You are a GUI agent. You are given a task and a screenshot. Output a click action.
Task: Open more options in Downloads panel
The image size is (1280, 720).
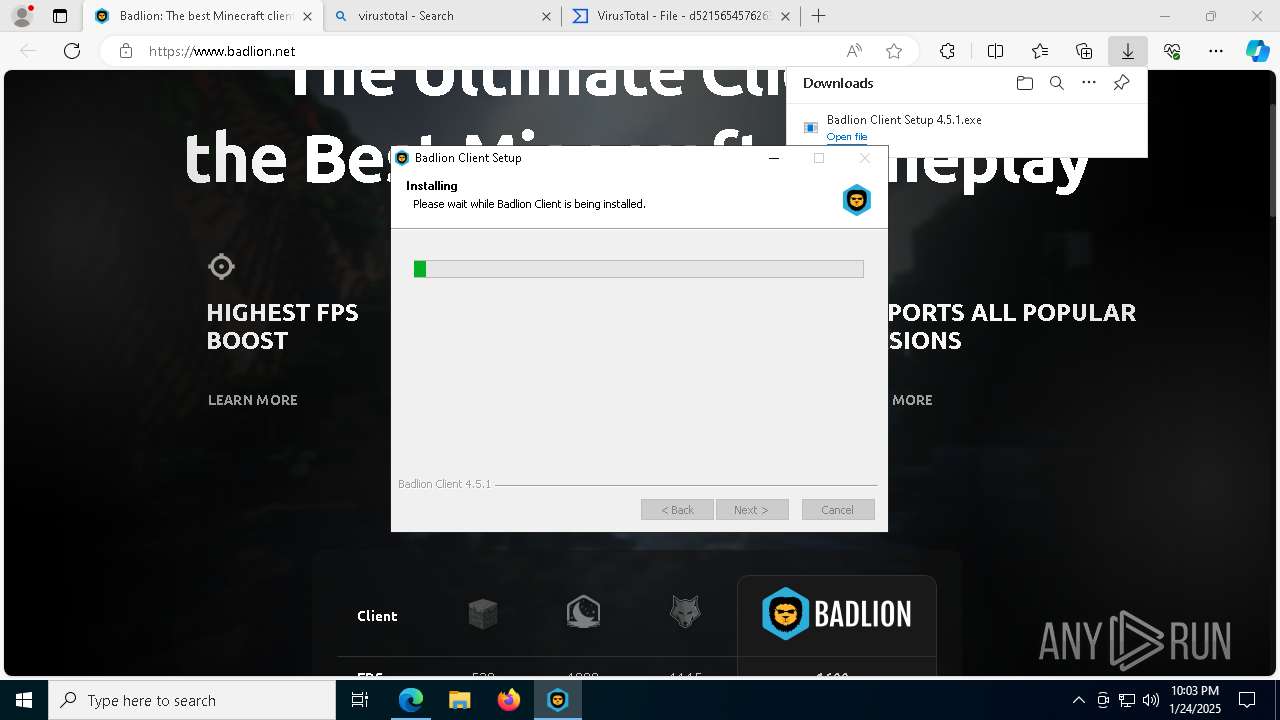coord(1089,83)
